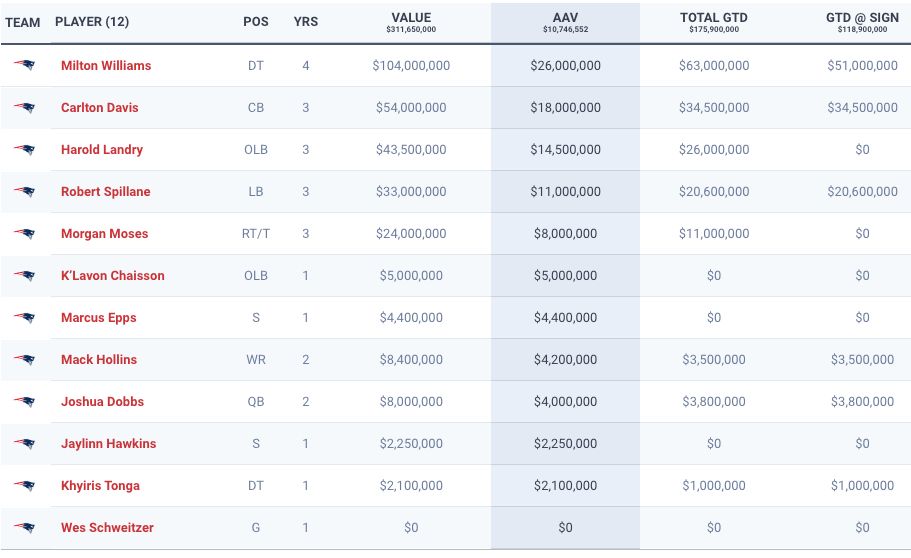This screenshot has width=911, height=558.
Task: Click the team logo next to Harold Landry
Action: 24,150
